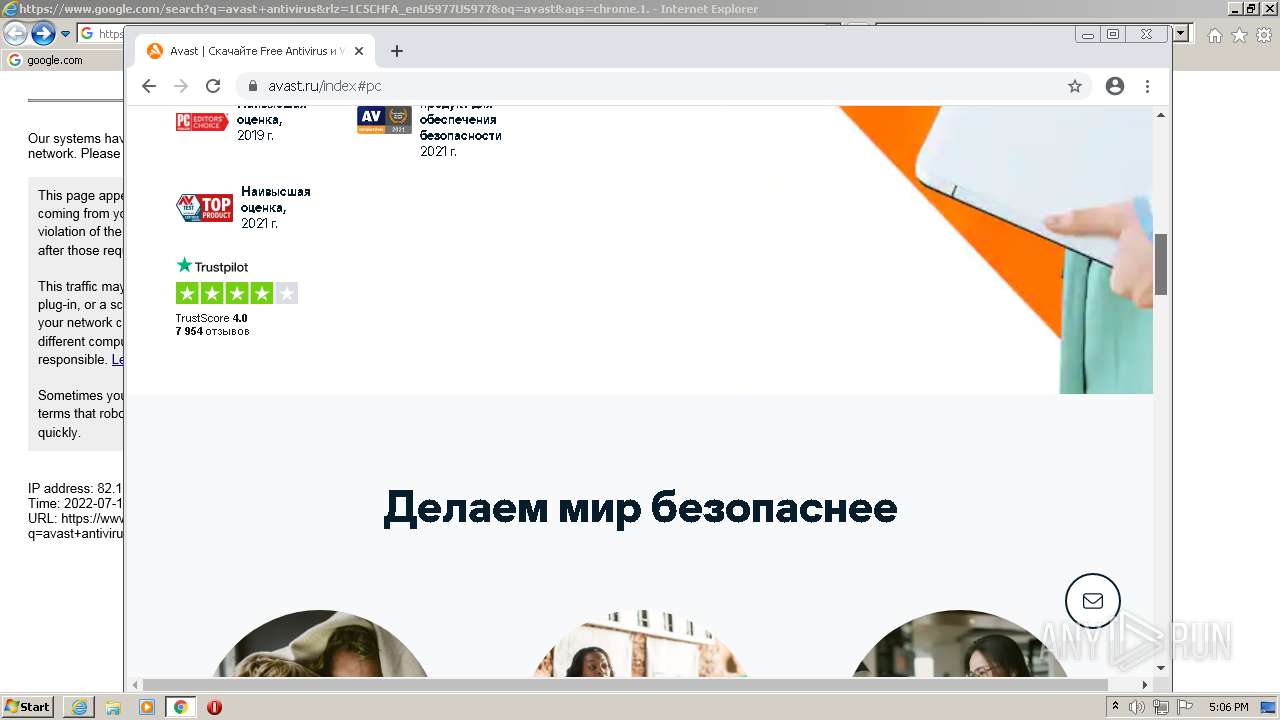This screenshot has height=720, width=1280.
Task: Open Internet Explorer address dropdown arrow
Action: pyautogui.click(x=1181, y=33)
